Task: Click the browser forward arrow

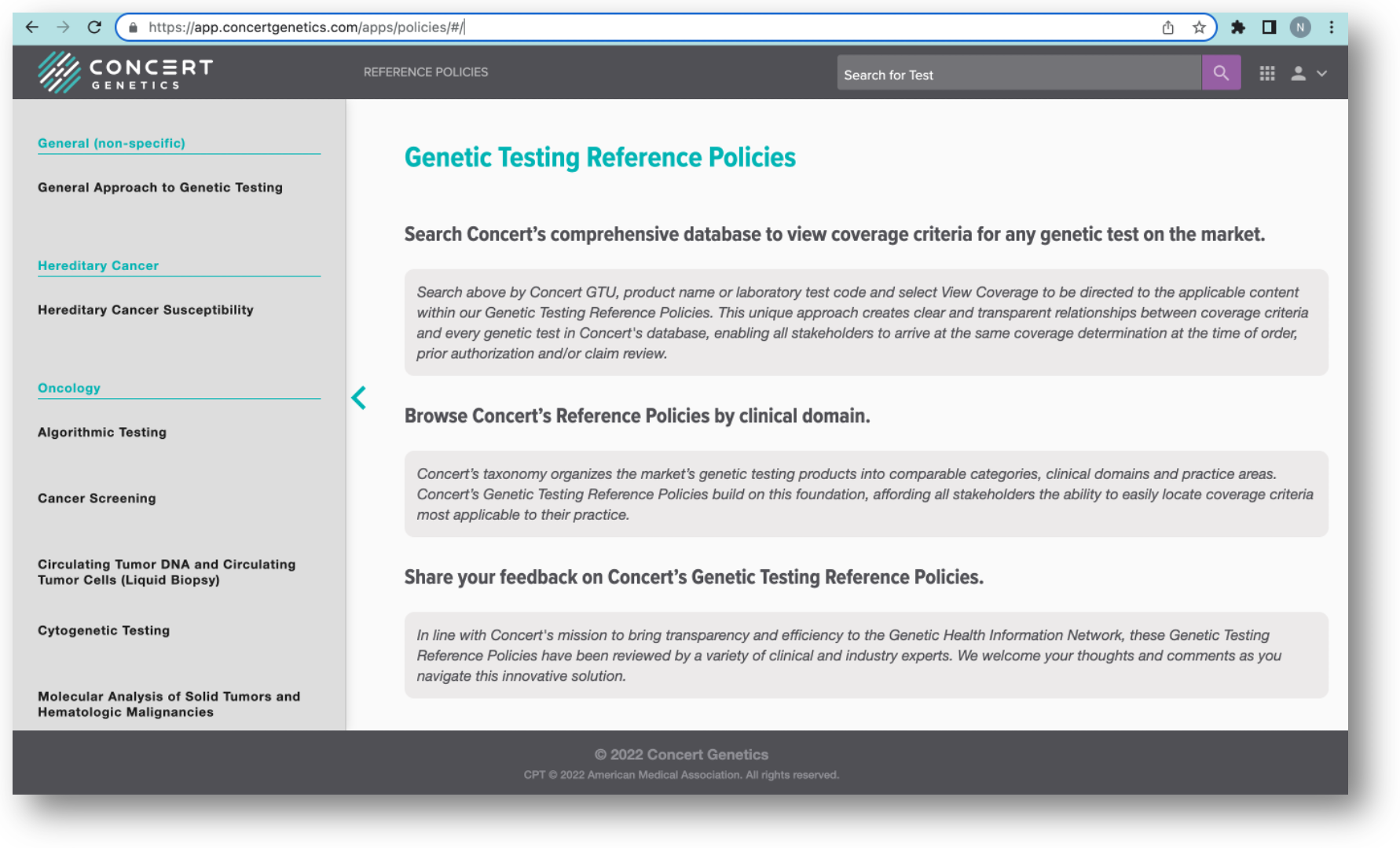Action: click(x=63, y=27)
